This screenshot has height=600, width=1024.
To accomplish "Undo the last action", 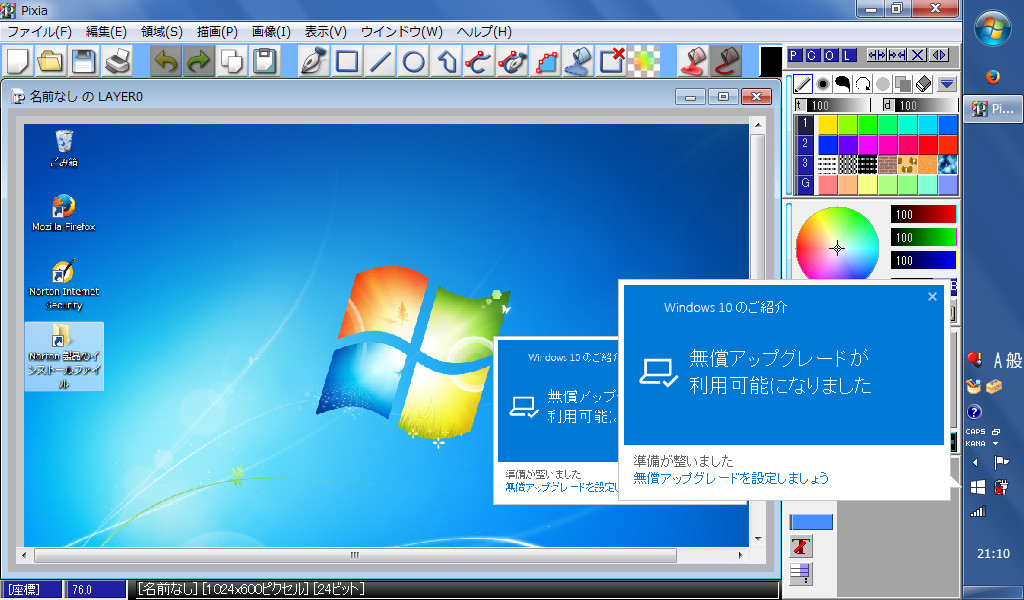I will tap(165, 61).
